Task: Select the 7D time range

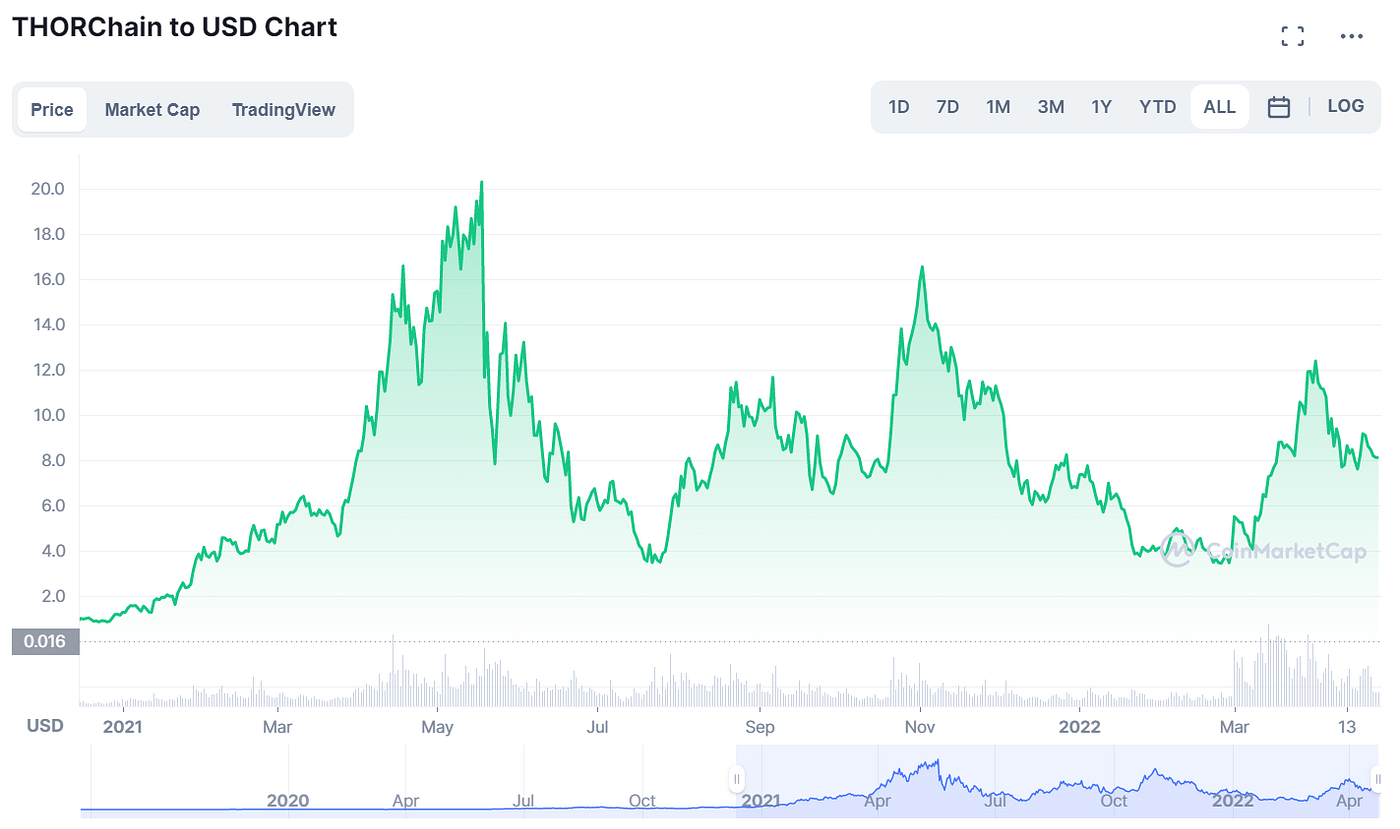Action: (x=947, y=107)
